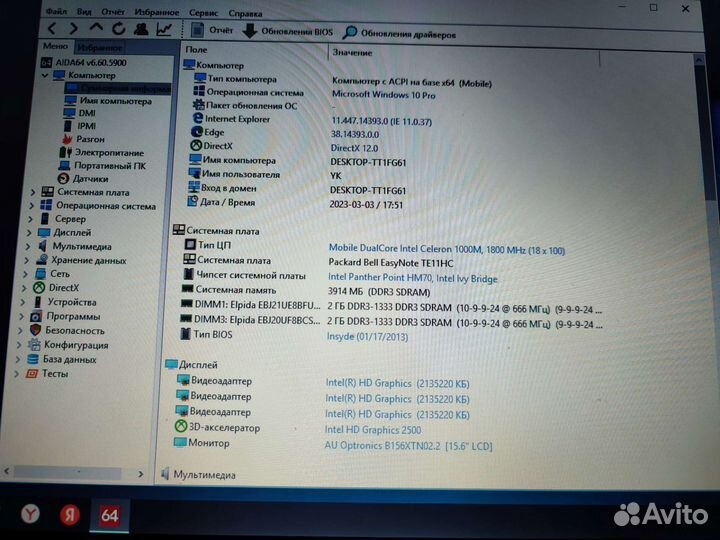720x540 pixels.
Task: Go forward with the right arrow toolbar icon
Action: [x=73, y=28]
